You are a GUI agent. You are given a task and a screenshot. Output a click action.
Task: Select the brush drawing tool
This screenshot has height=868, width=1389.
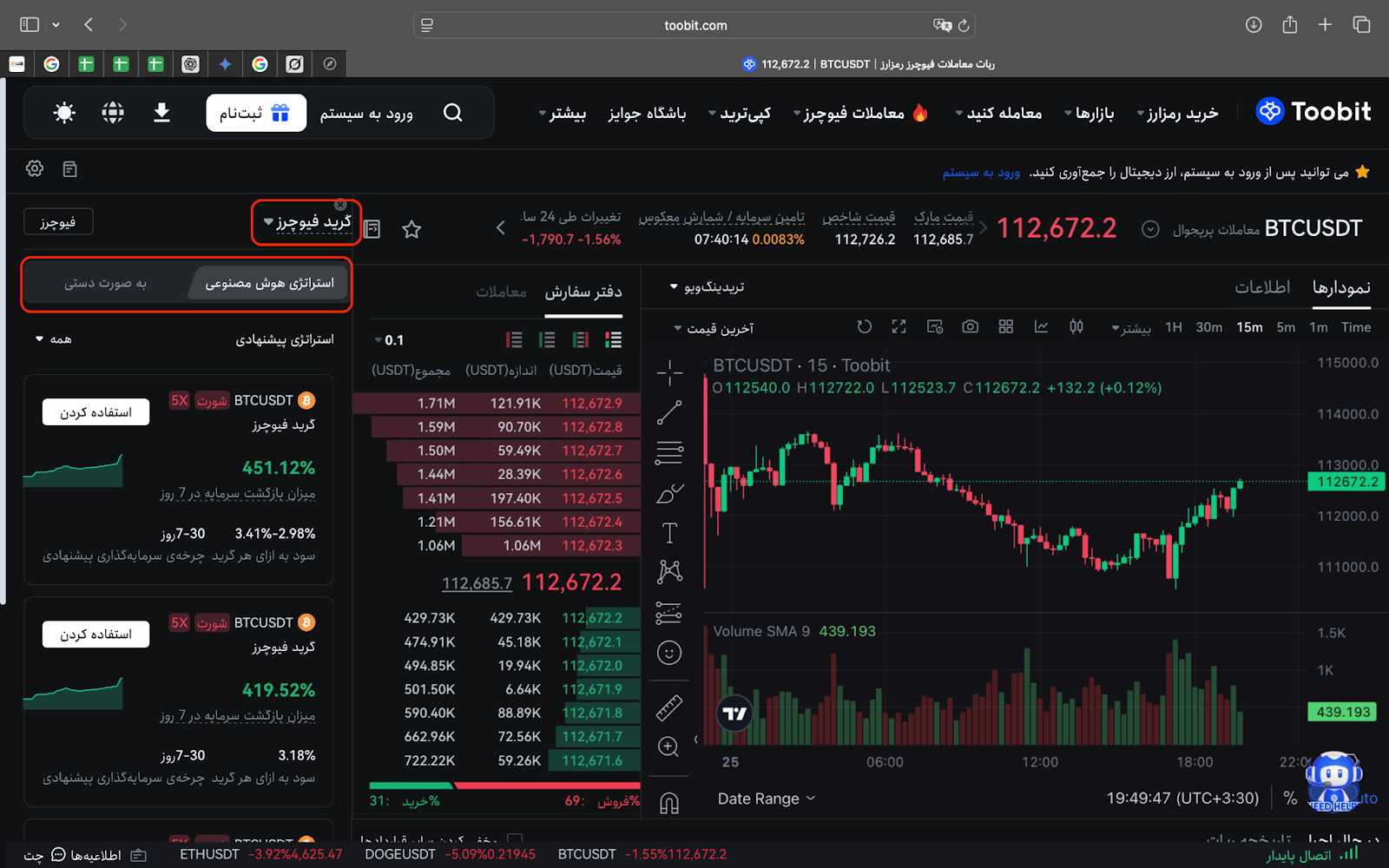point(669,493)
